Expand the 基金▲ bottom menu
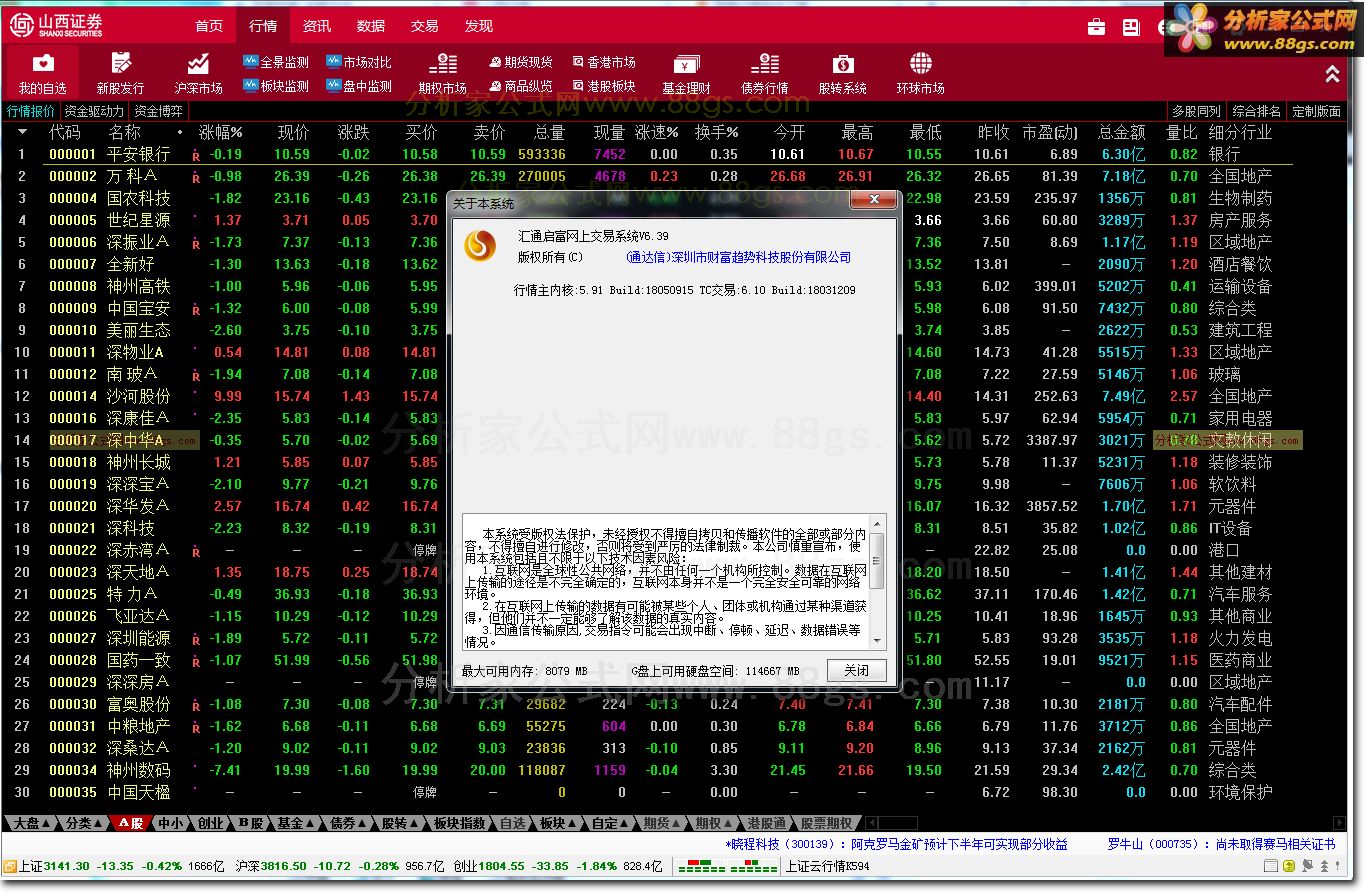Screen dimensions: 1366x893 click(x=297, y=823)
